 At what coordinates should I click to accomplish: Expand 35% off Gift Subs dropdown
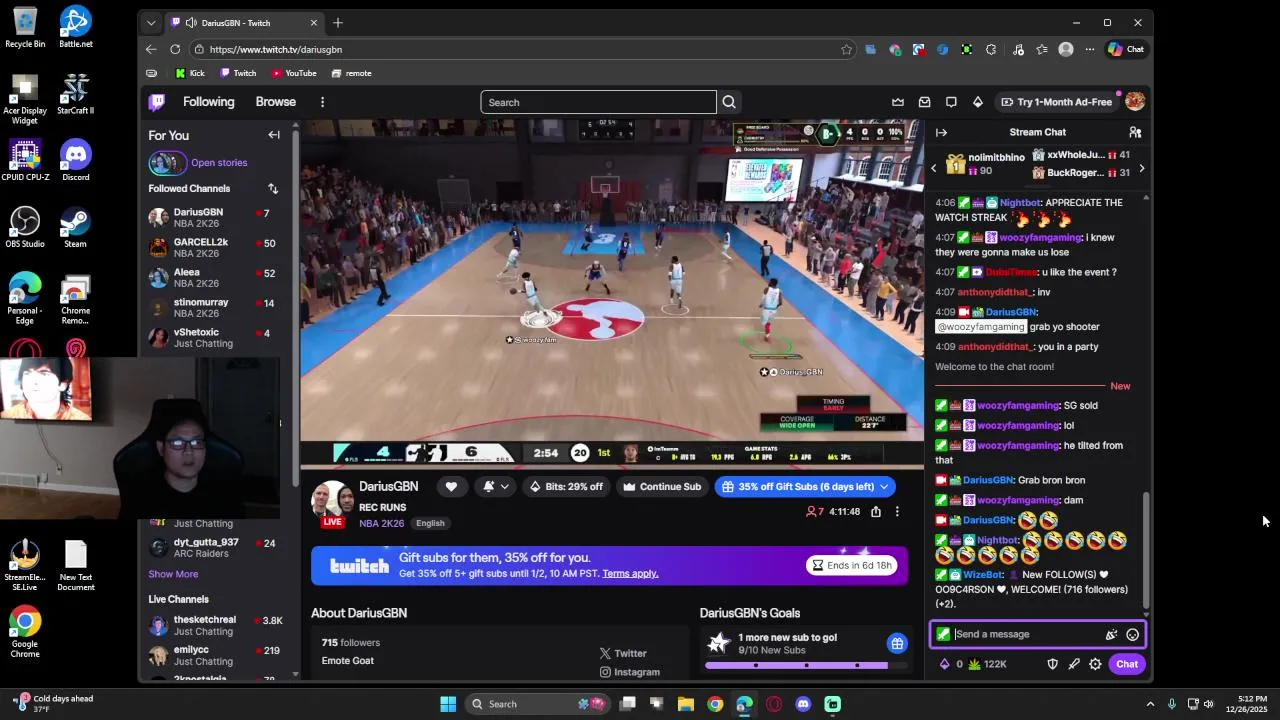(x=883, y=487)
